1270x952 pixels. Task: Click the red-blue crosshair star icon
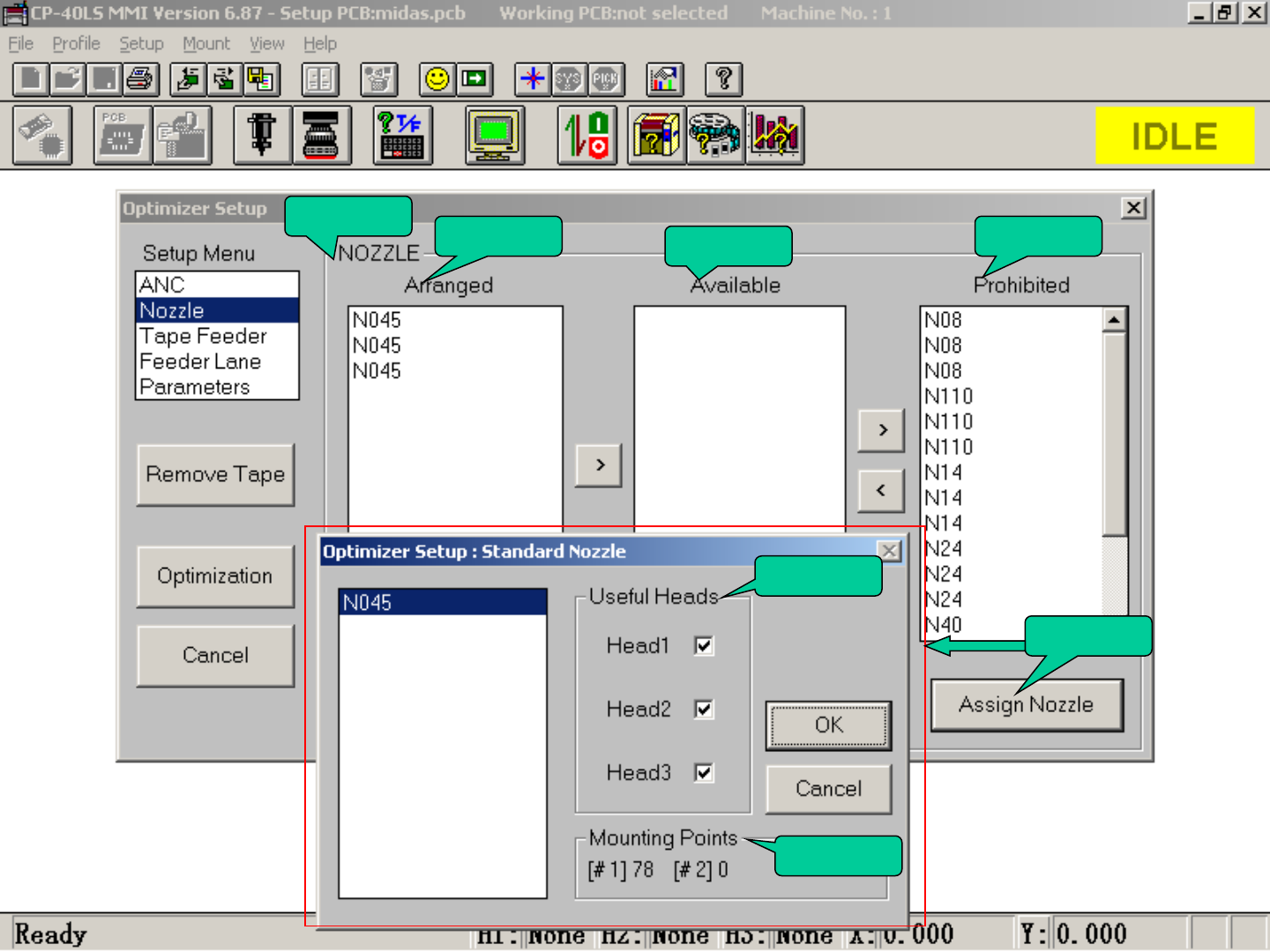(533, 79)
